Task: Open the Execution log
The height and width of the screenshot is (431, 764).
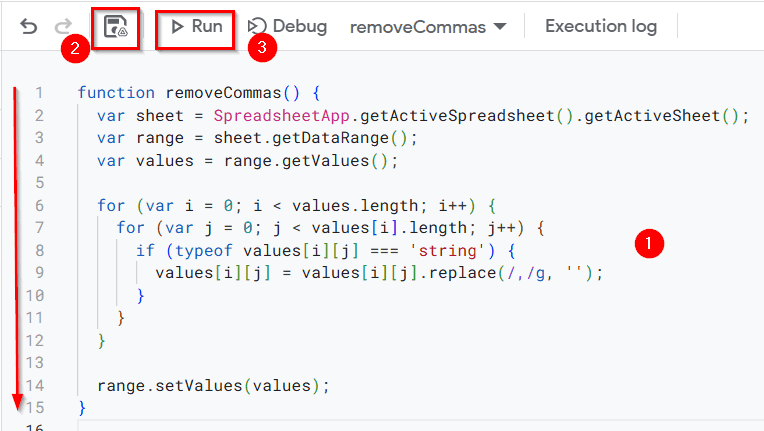Action: pyautogui.click(x=601, y=26)
